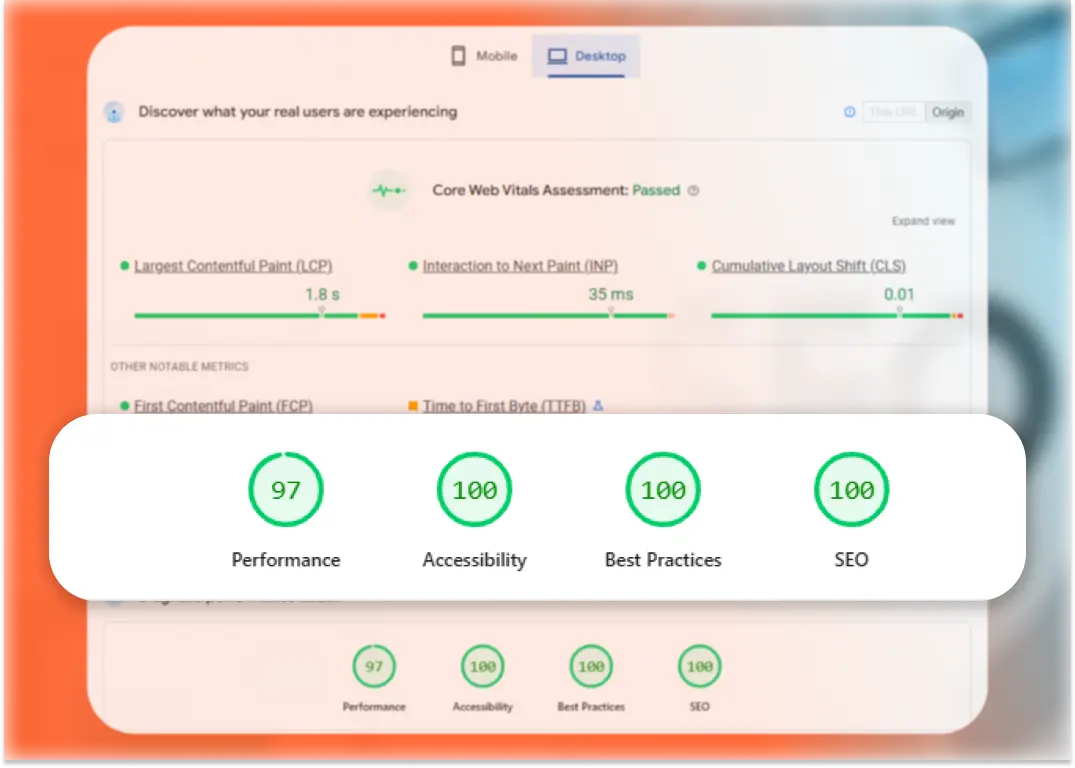Viewport: 1075px width, 768px height.
Task: Select the This URL toggle option
Action: click(893, 112)
